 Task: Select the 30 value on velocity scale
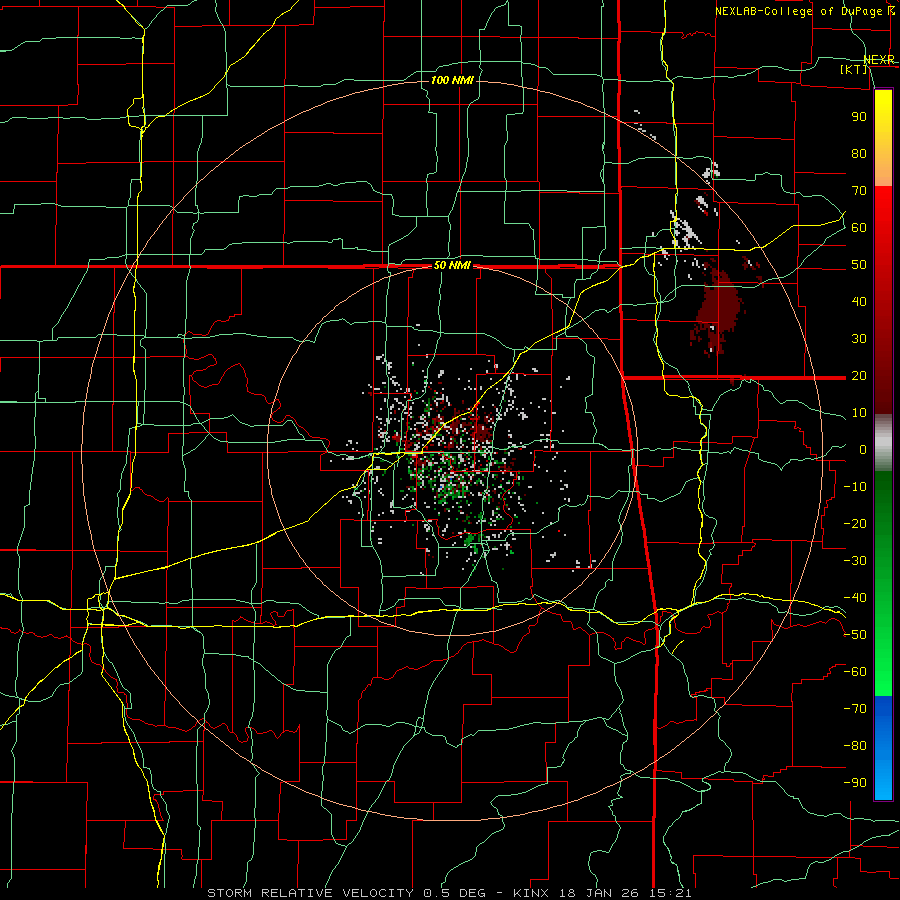coord(859,339)
